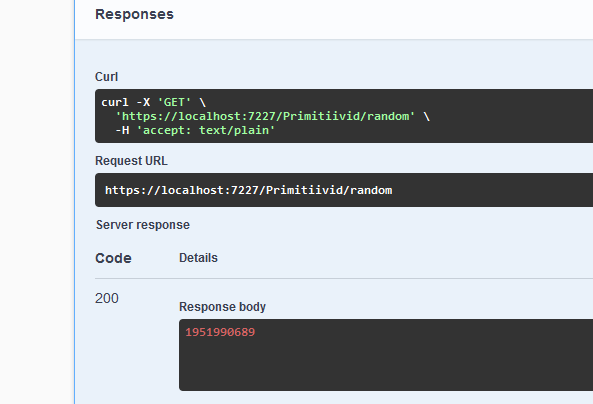
Task: Click the Details column header
Action: tap(198, 258)
